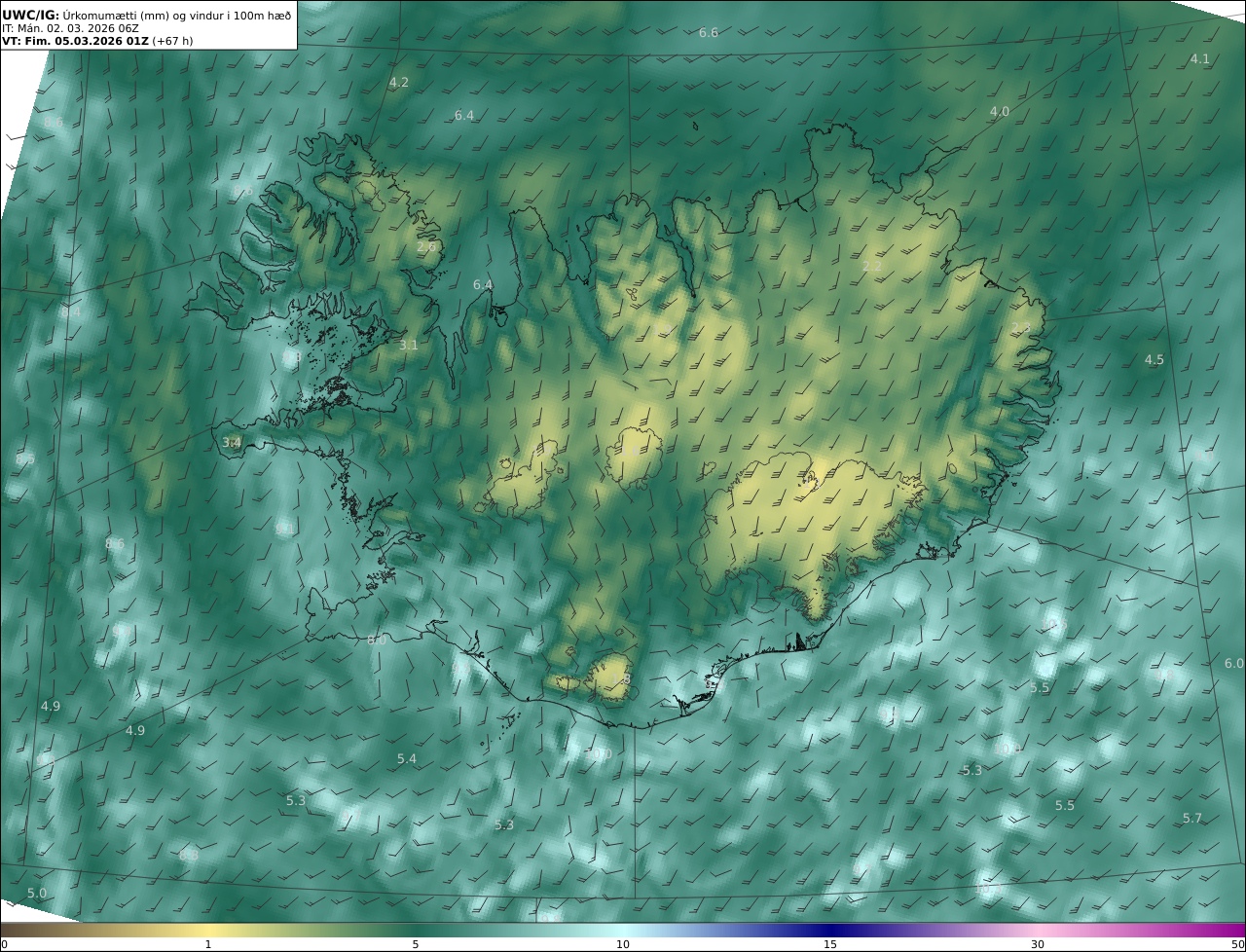Image resolution: width=1246 pixels, height=952 pixels.
Task: Click the '0' tick on the colour scale
Action: (4, 944)
